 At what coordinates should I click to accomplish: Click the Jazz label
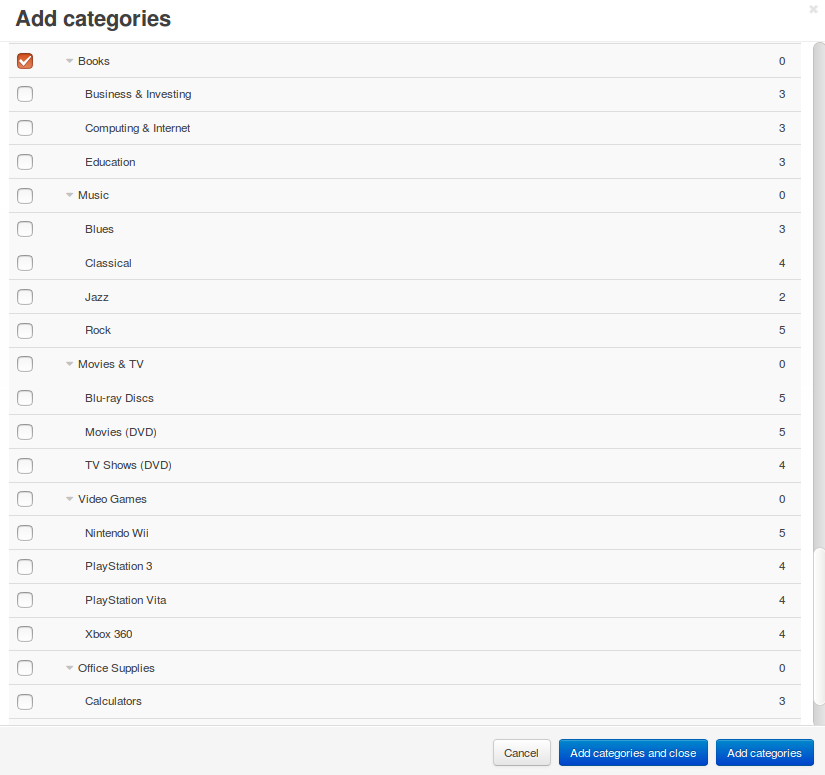[x=97, y=297]
